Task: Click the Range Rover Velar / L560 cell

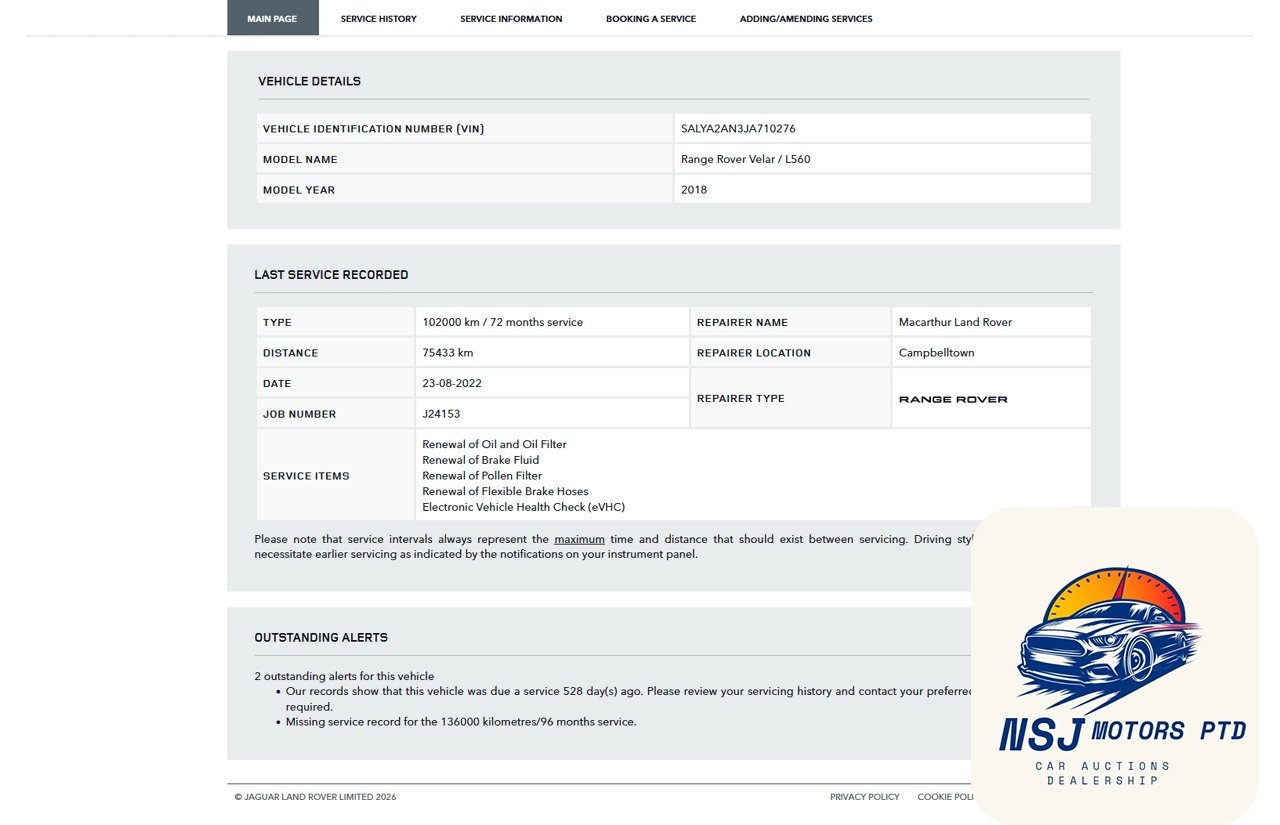Action: click(745, 159)
